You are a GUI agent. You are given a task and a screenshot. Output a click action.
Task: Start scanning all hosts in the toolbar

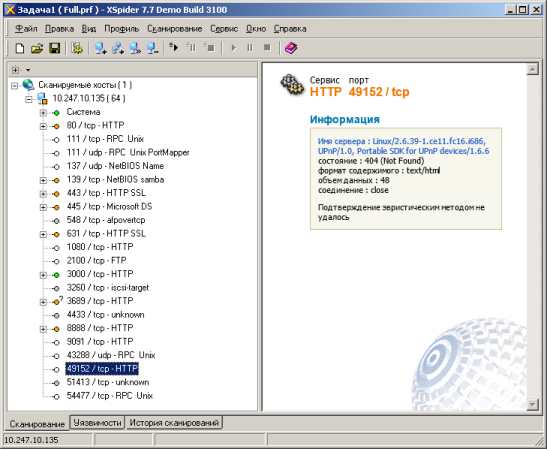tap(173, 47)
